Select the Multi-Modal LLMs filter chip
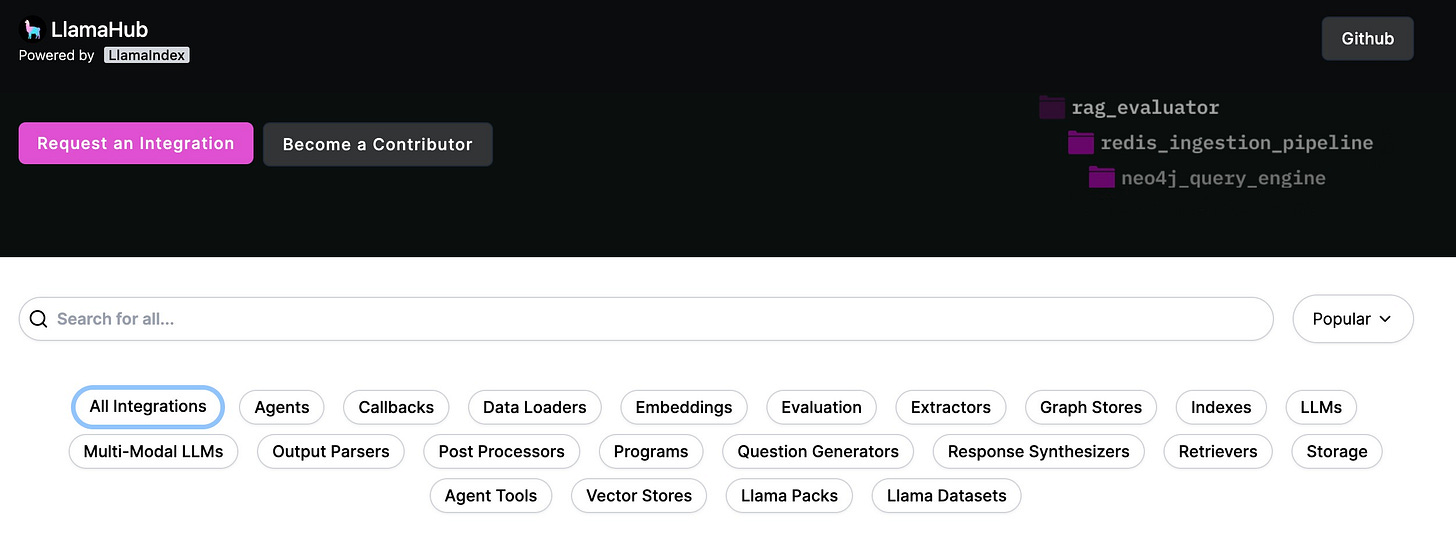 153,451
